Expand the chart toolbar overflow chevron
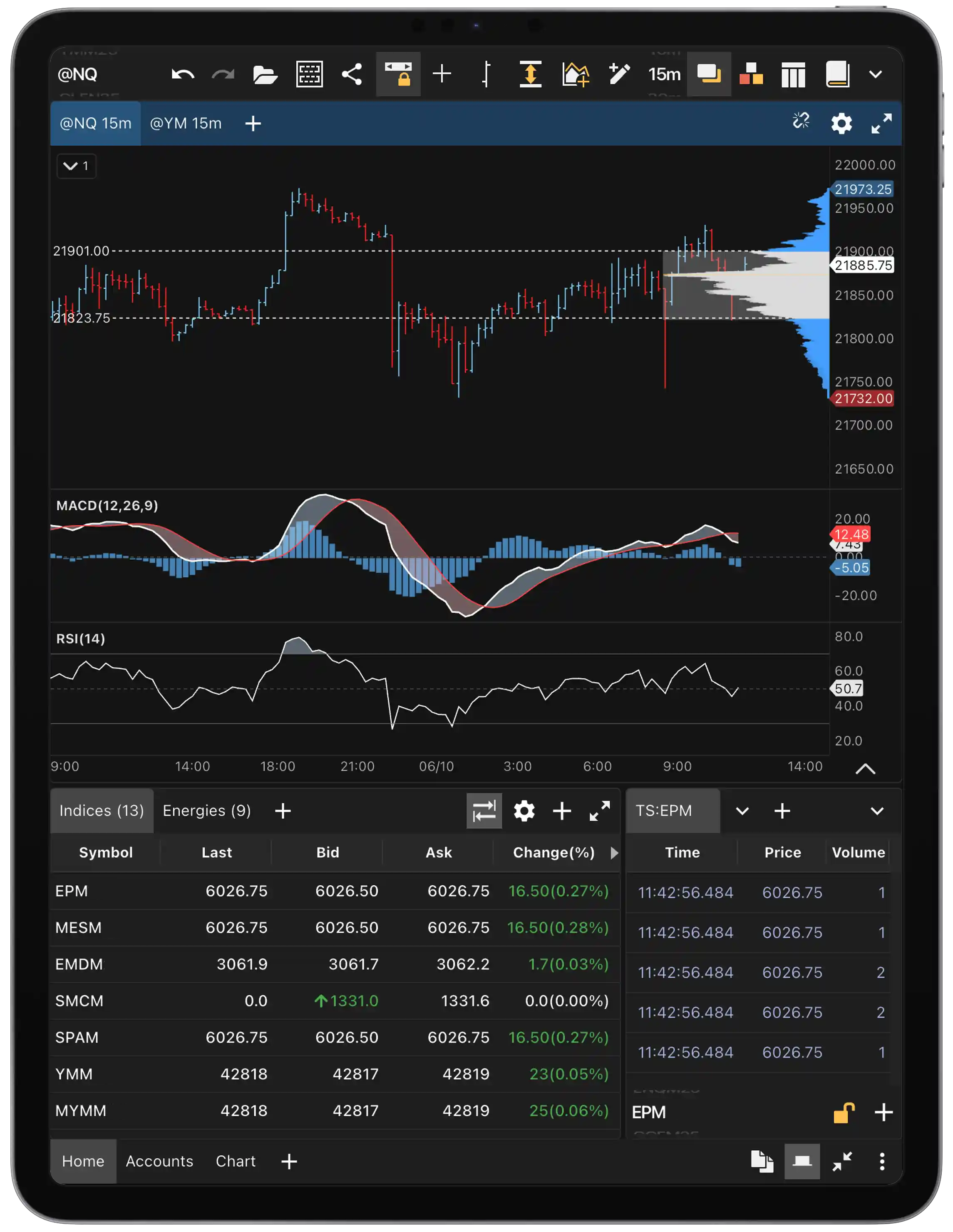 875,74
